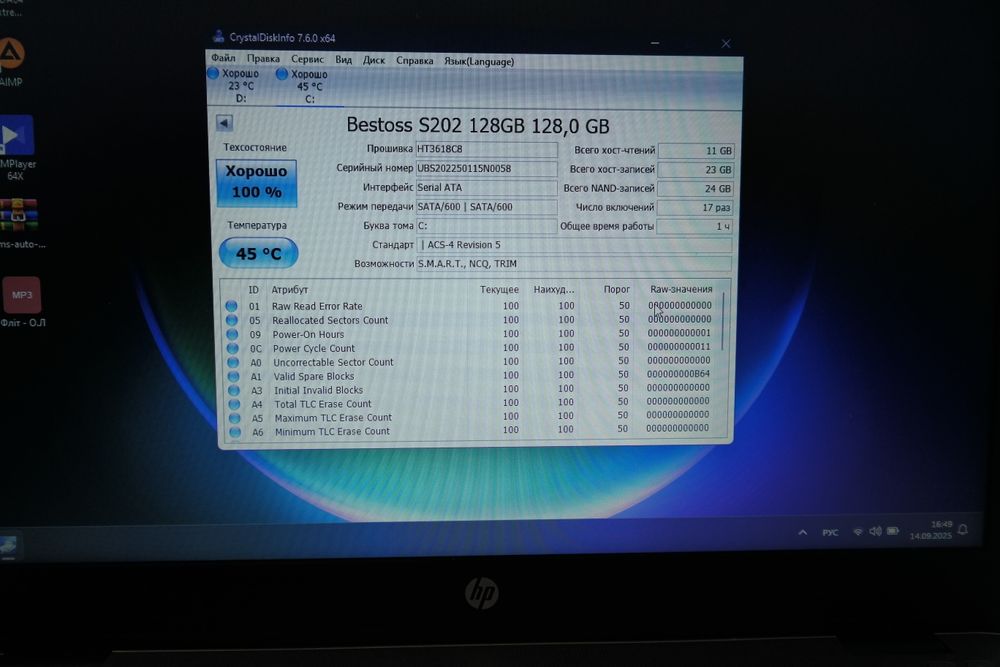This screenshot has height=667, width=1000.
Task: Click raw value 000000000B64
Action: pyautogui.click(x=679, y=374)
